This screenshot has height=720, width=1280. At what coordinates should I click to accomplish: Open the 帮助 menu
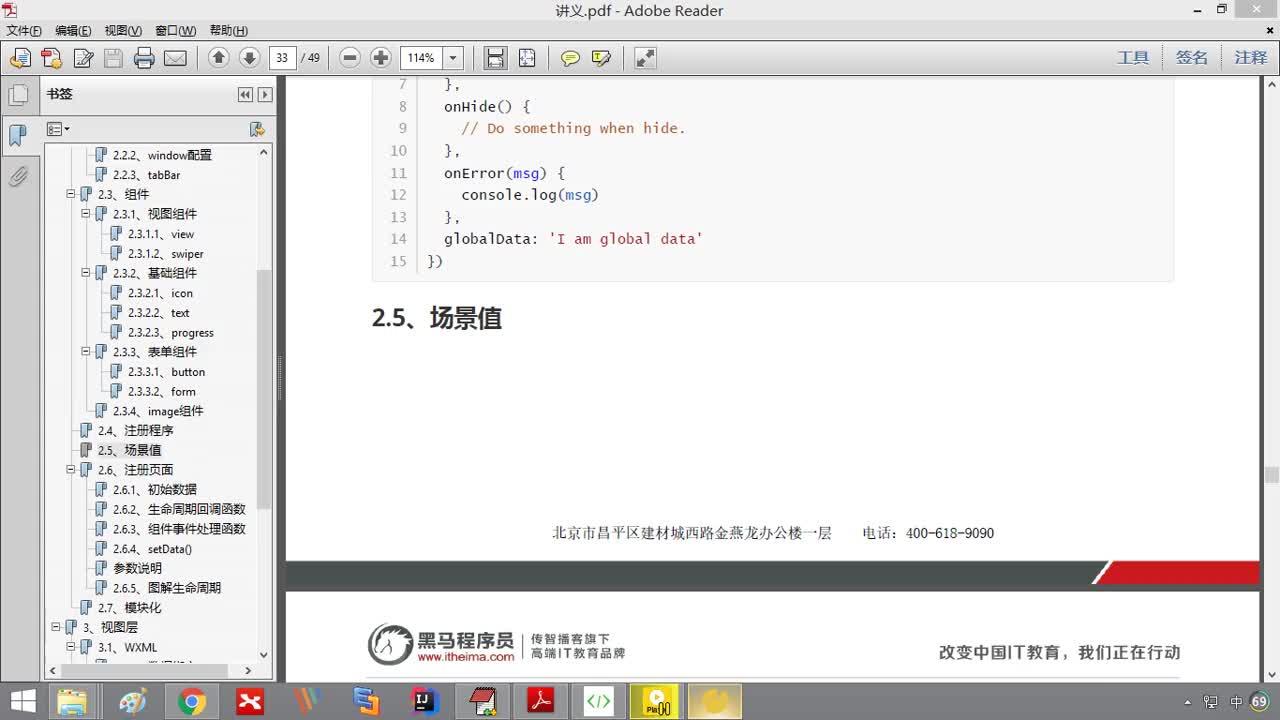(x=229, y=31)
